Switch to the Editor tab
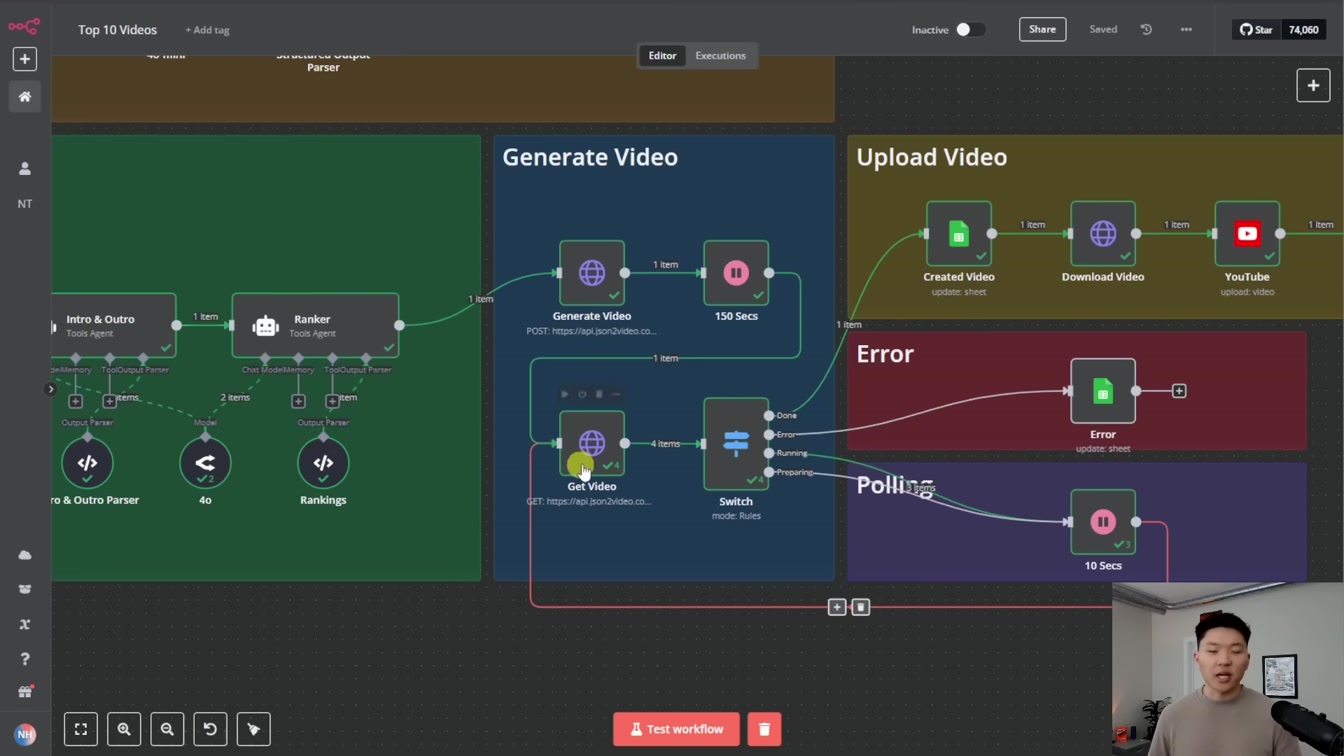Screen dimensions: 1344x756 pyautogui.click(x=662, y=56)
